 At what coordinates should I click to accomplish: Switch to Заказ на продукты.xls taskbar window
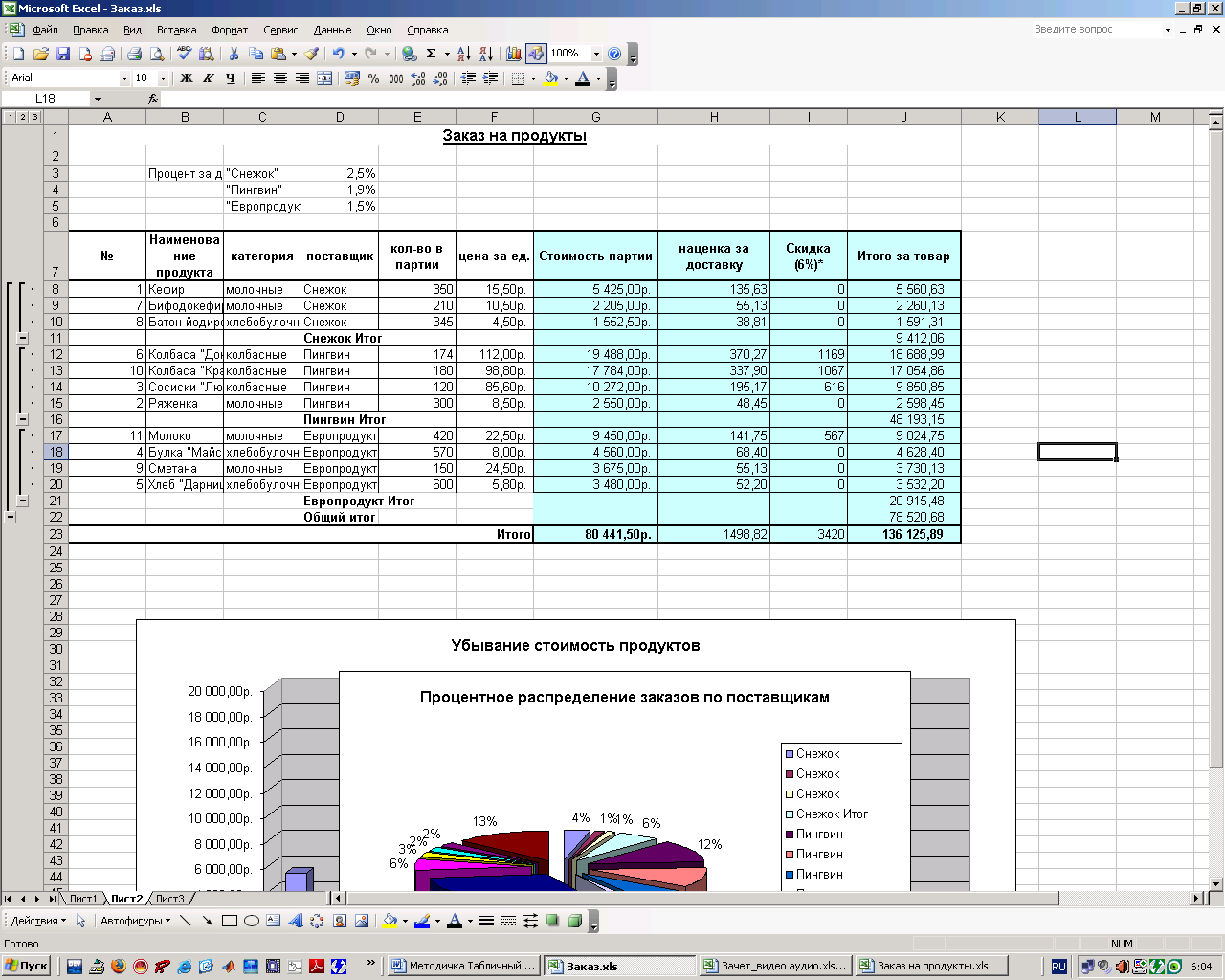(x=931, y=966)
